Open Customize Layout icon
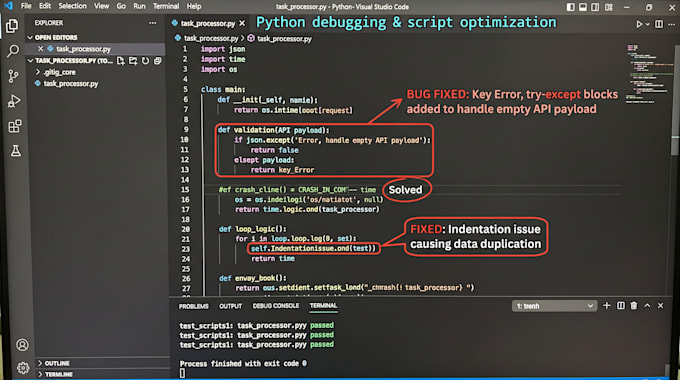 (608, 7)
